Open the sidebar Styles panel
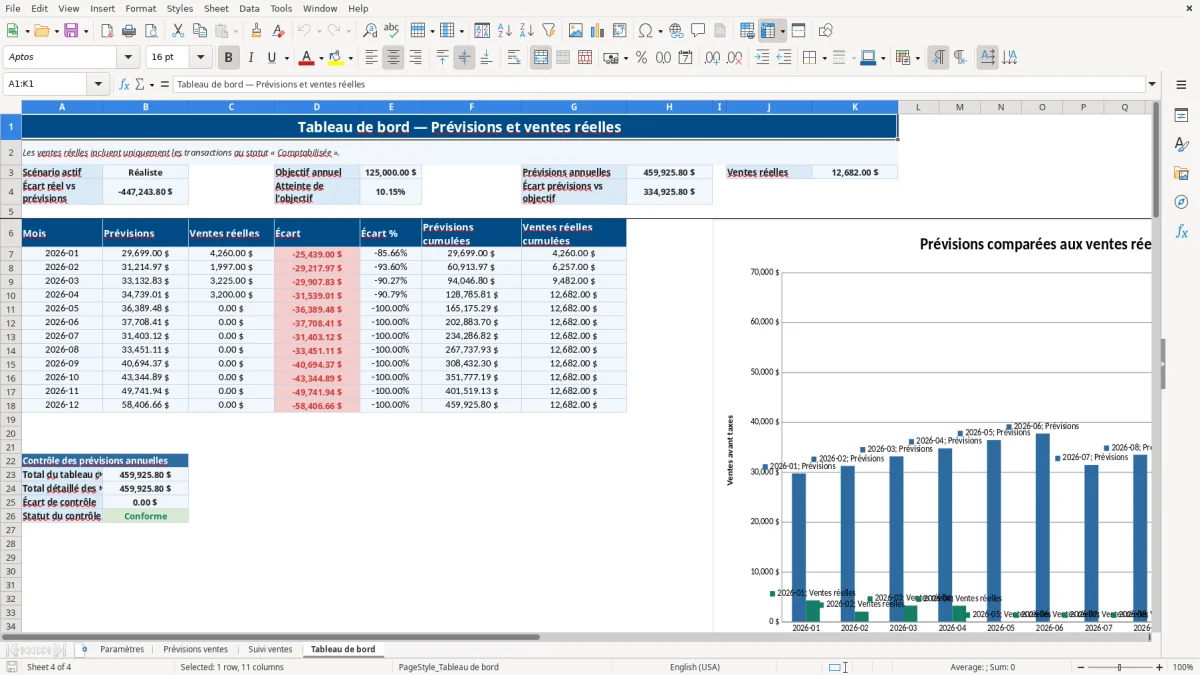 tap(1181, 144)
